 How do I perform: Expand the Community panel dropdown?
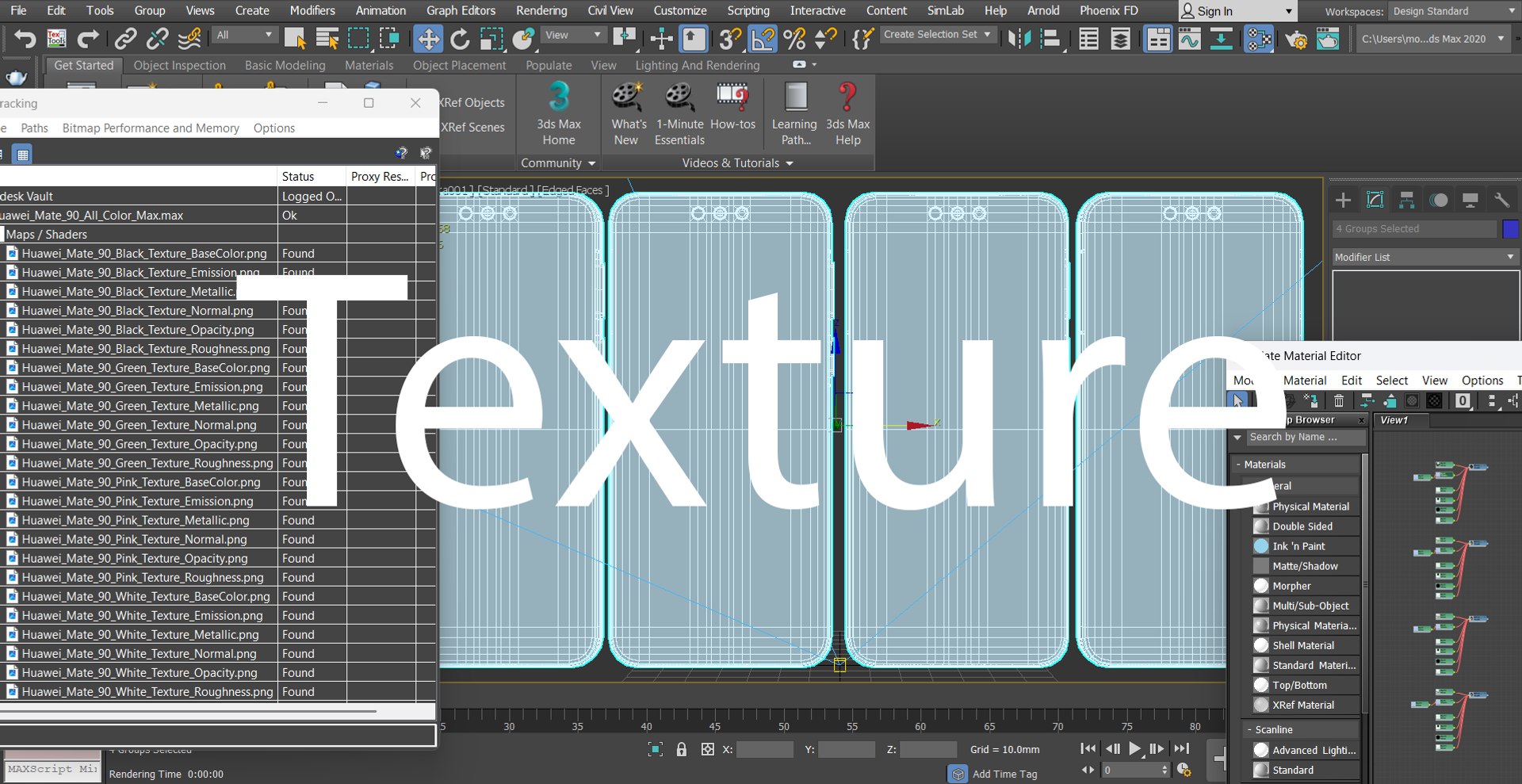coord(558,163)
